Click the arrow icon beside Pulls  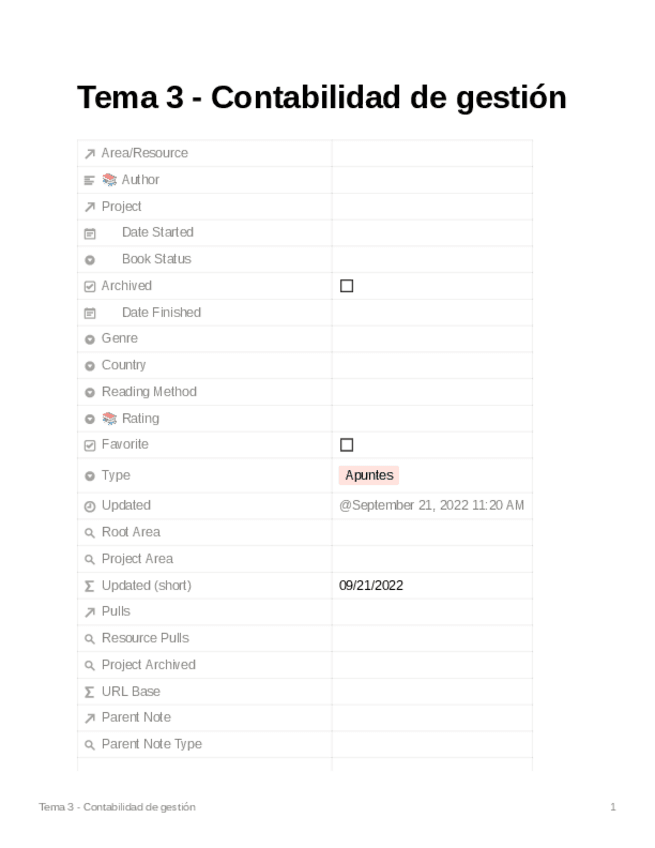coord(90,611)
